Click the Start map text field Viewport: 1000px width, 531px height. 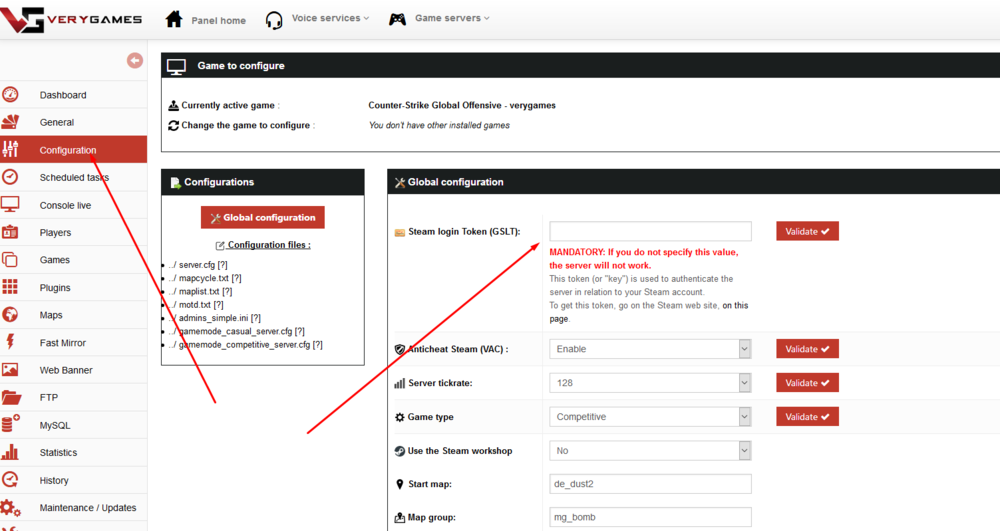pos(650,484)
